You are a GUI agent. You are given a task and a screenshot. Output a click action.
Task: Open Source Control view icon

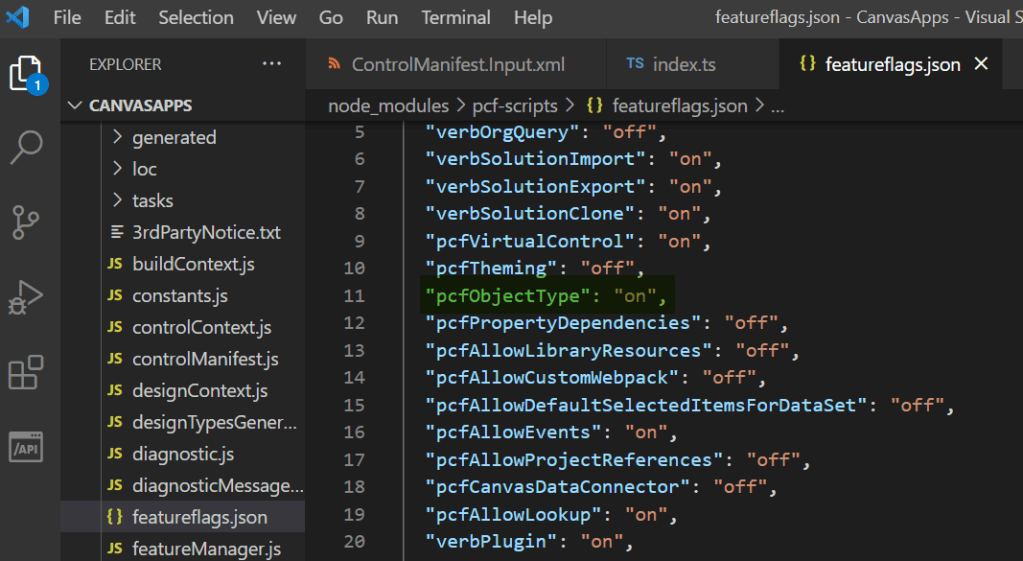pos(27,222)
